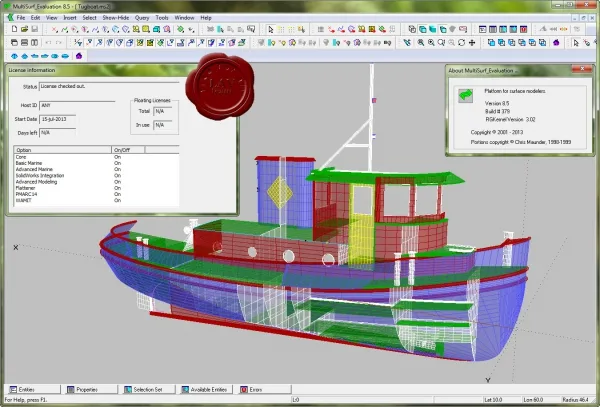Switch to the Selection Set tab
The image size is (600, 407).
[x=147, y=389]
